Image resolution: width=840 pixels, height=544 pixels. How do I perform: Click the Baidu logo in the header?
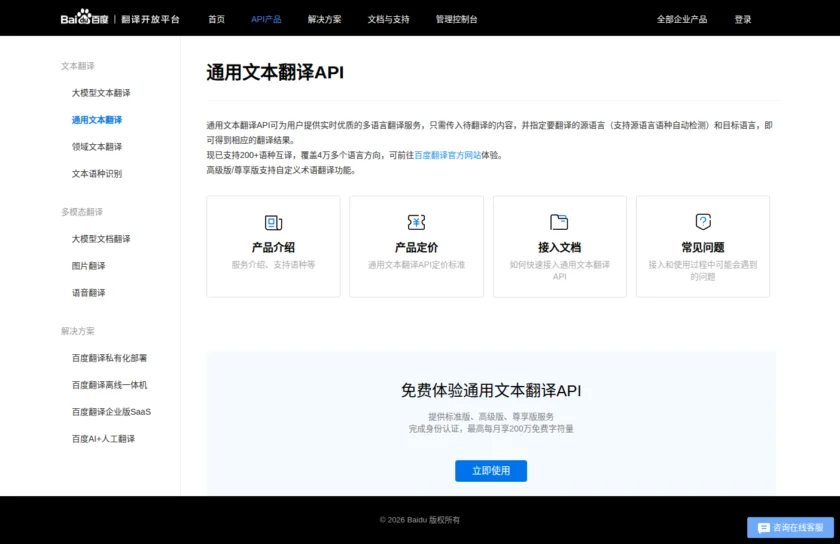point(84,18)
